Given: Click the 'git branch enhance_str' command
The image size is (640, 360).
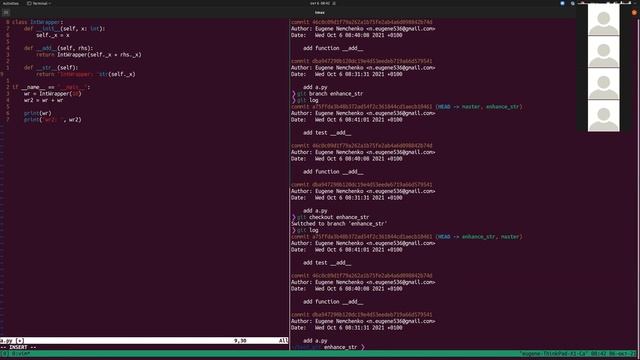Looking at the screenshot, I should click(330, 93).
